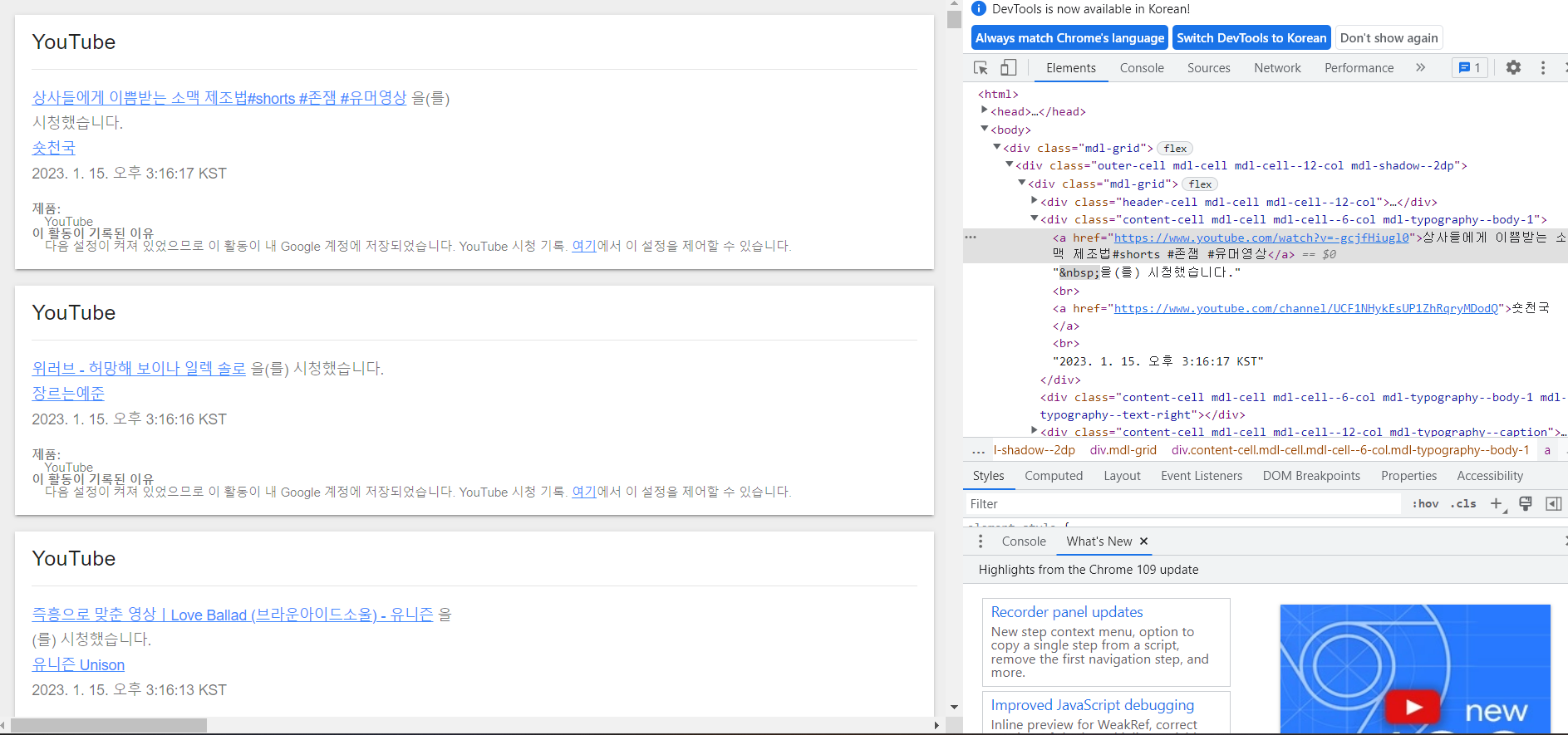Image resolution: width=1568 pixels, height=735 pixels.
Task: Open the Event Listeners pane tab
Action: point(1202,476)
